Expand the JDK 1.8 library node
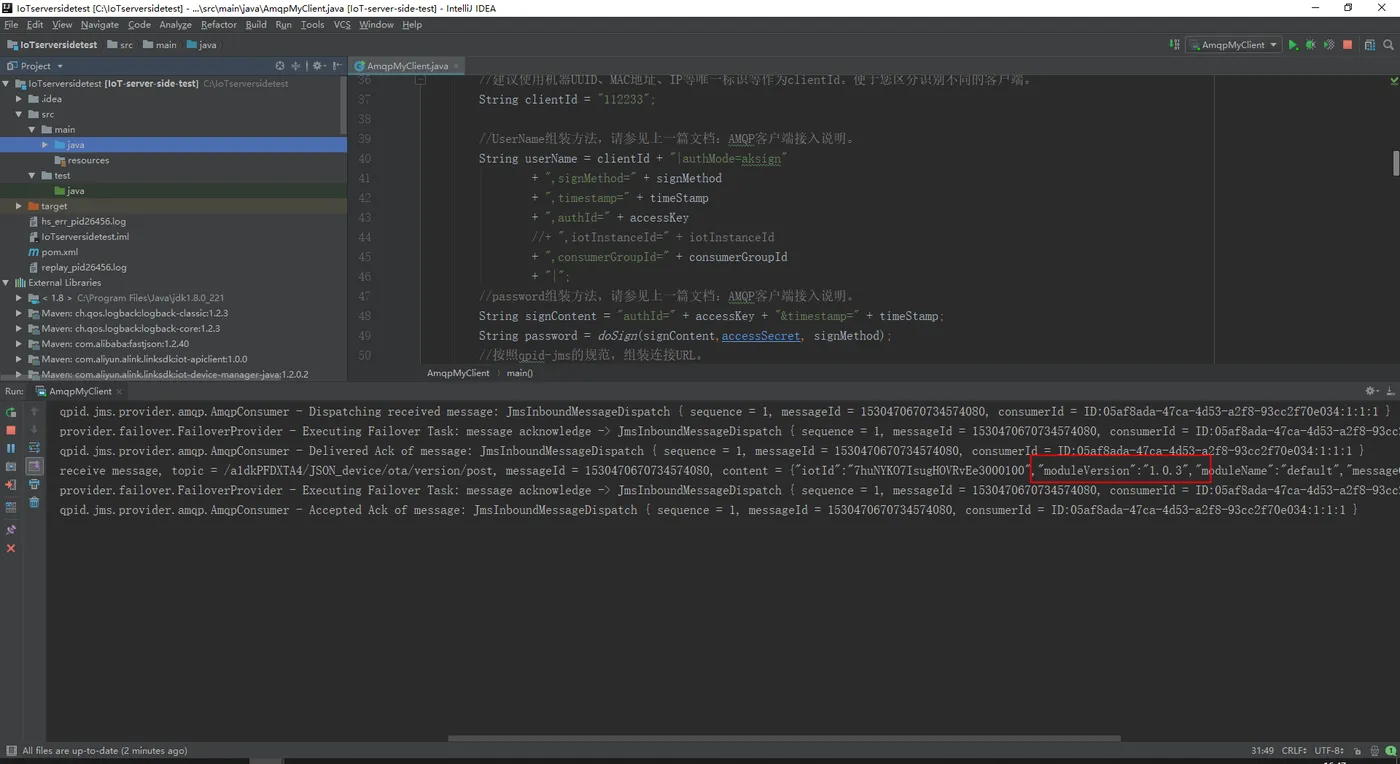Viewport: 1400px width, 764px height. (19, 298)
